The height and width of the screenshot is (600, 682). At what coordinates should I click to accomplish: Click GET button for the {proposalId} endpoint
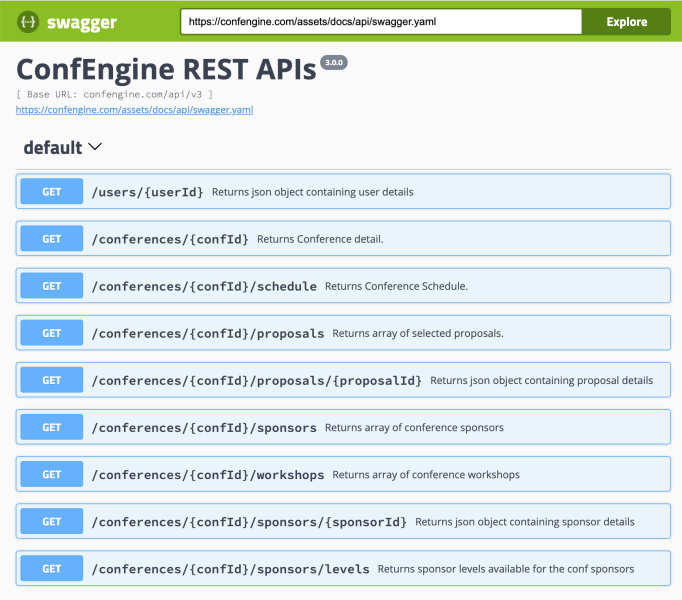click(x=52, y=380)
